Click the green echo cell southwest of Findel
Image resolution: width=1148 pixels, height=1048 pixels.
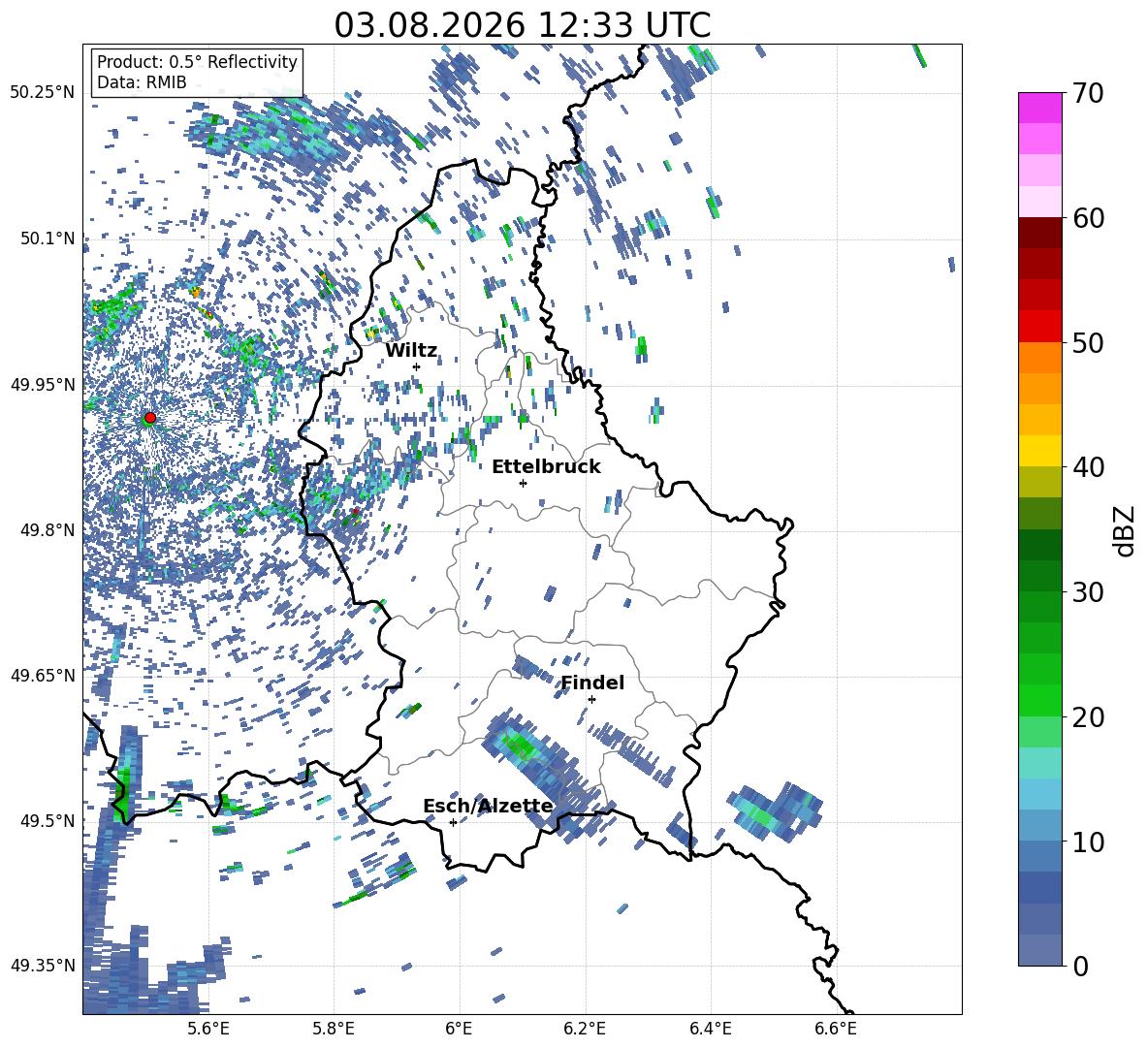[522, 746]
